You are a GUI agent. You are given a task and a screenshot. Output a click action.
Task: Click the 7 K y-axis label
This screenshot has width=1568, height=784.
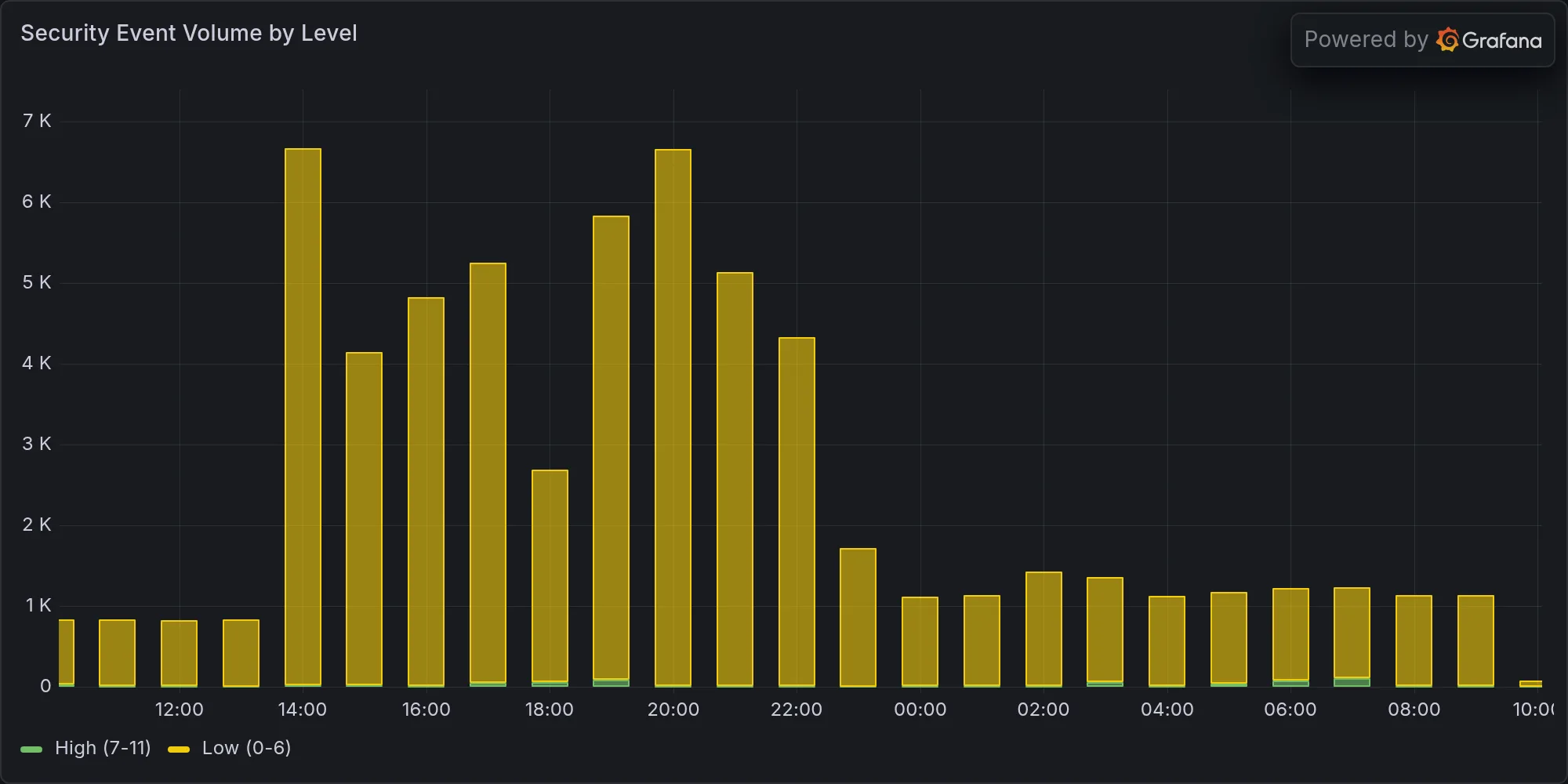pos(37,121)
